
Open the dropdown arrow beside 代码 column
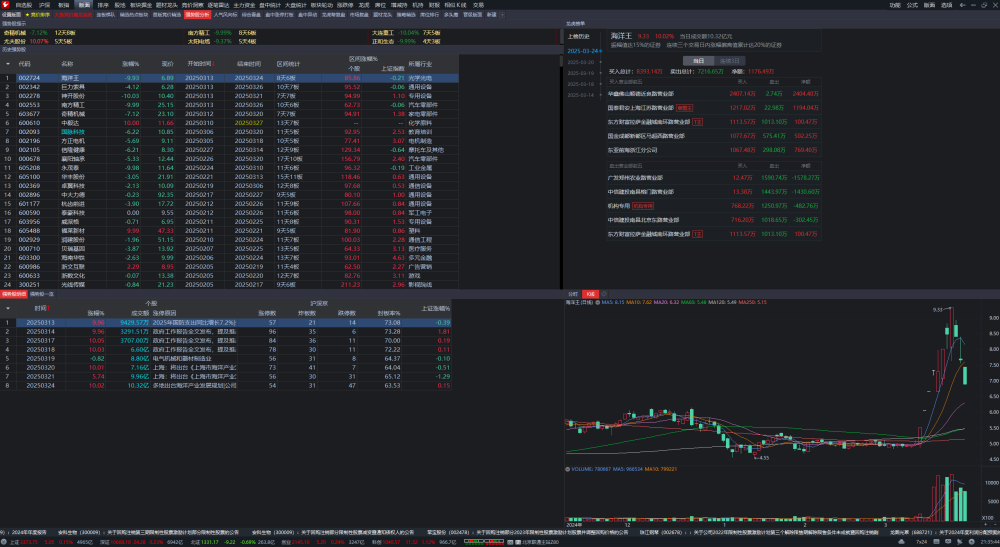(x=8, y=64)
